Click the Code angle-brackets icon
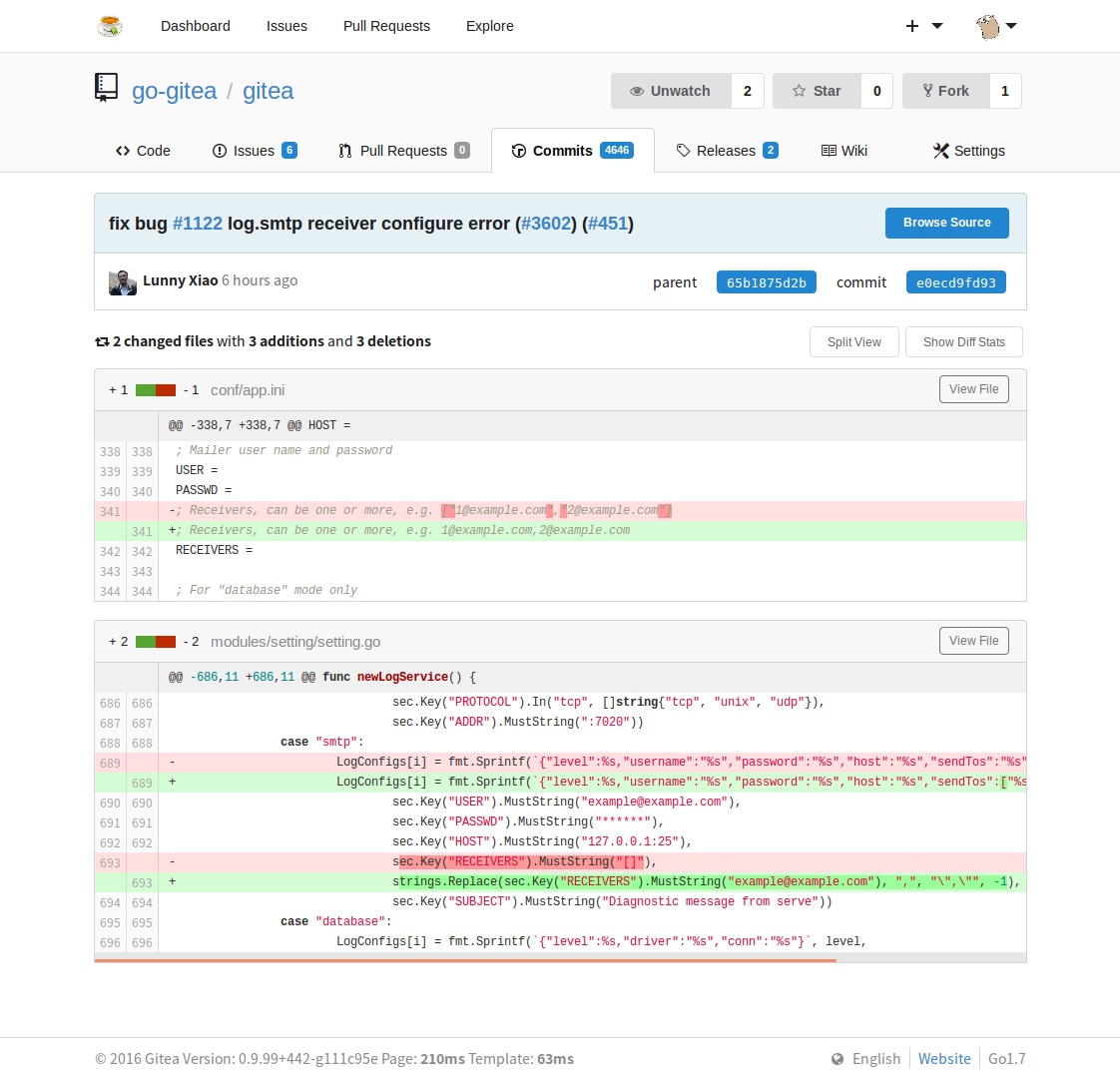Image resolution: width=1120 pixels, height=1077 pixels. click(123, 151)
